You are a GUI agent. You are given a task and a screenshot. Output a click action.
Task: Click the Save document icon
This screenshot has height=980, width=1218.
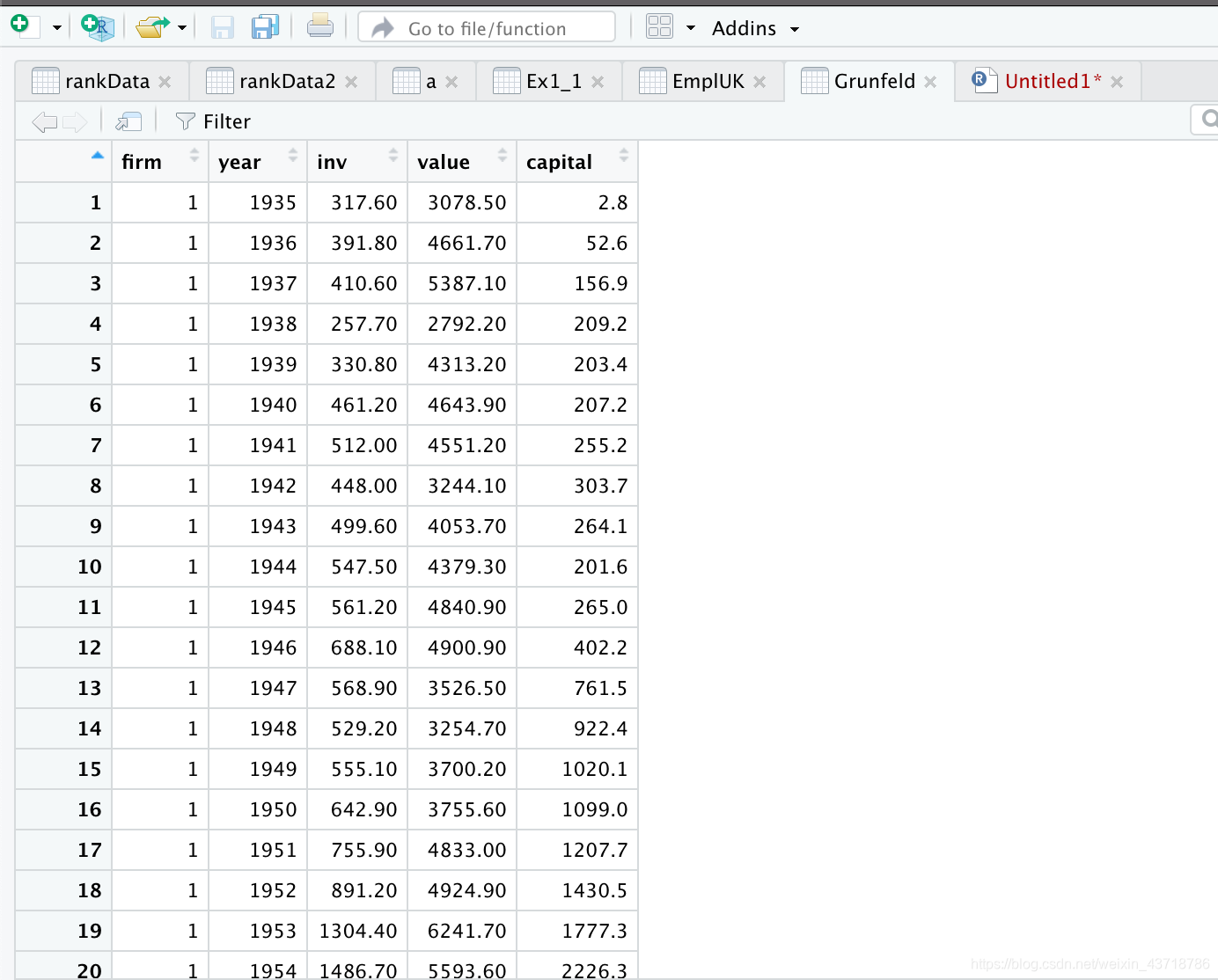click(x=223, y=27)
